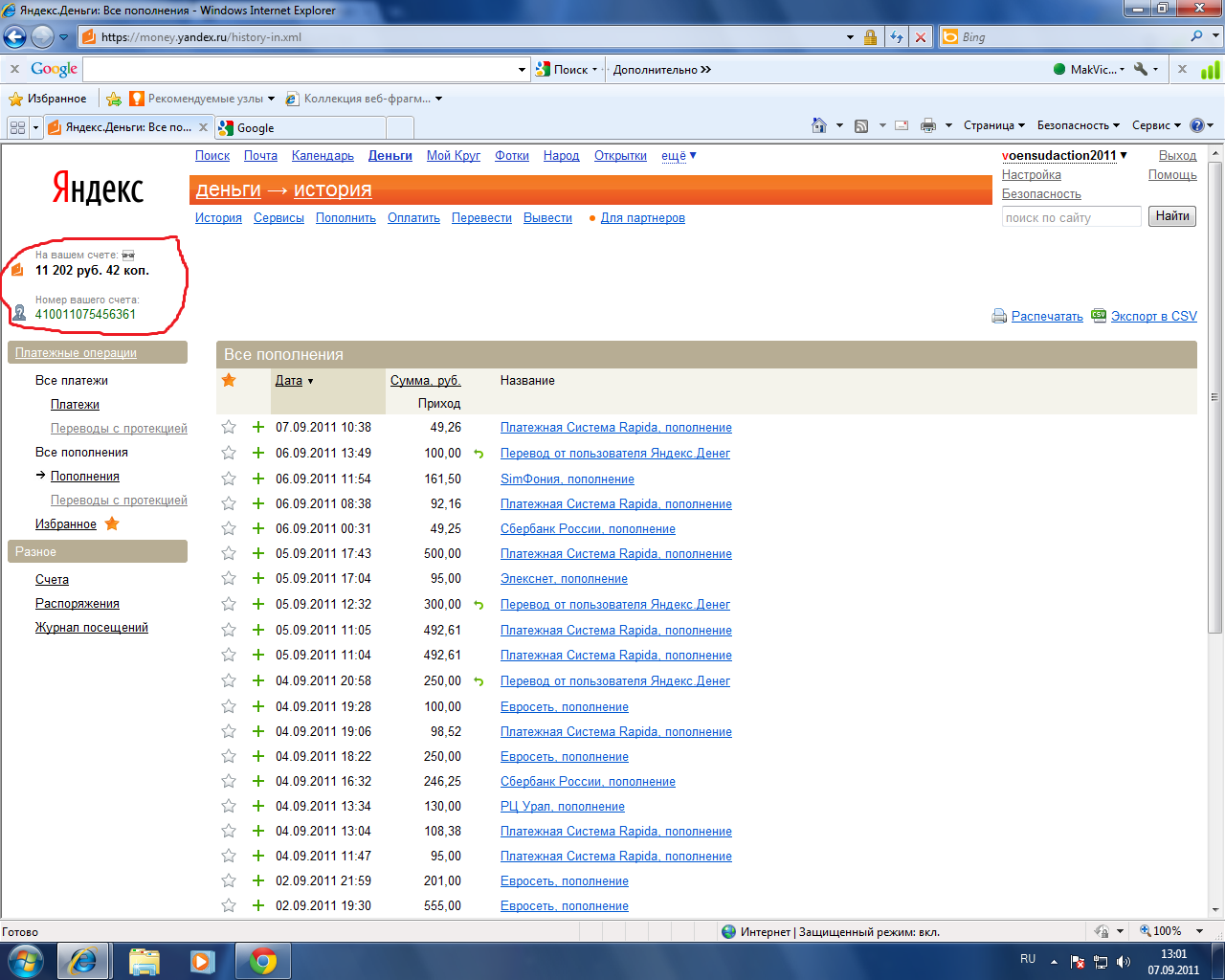
Task: Open Google toolbar wrench settings
Action: pos(1140,69)
